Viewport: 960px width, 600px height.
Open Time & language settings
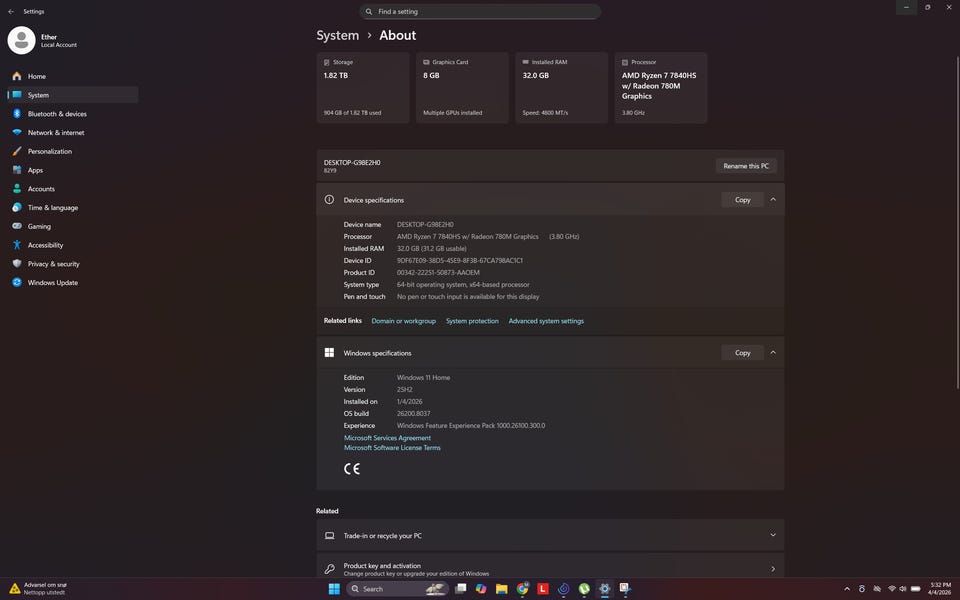pos(72,208)
